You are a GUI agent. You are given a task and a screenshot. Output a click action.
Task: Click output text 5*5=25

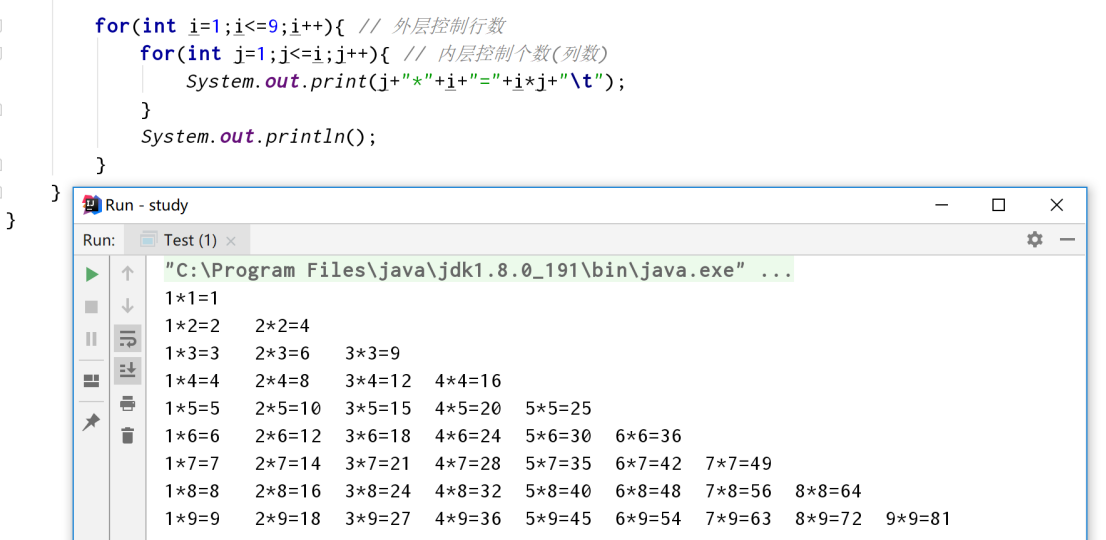tap(559, 409)
